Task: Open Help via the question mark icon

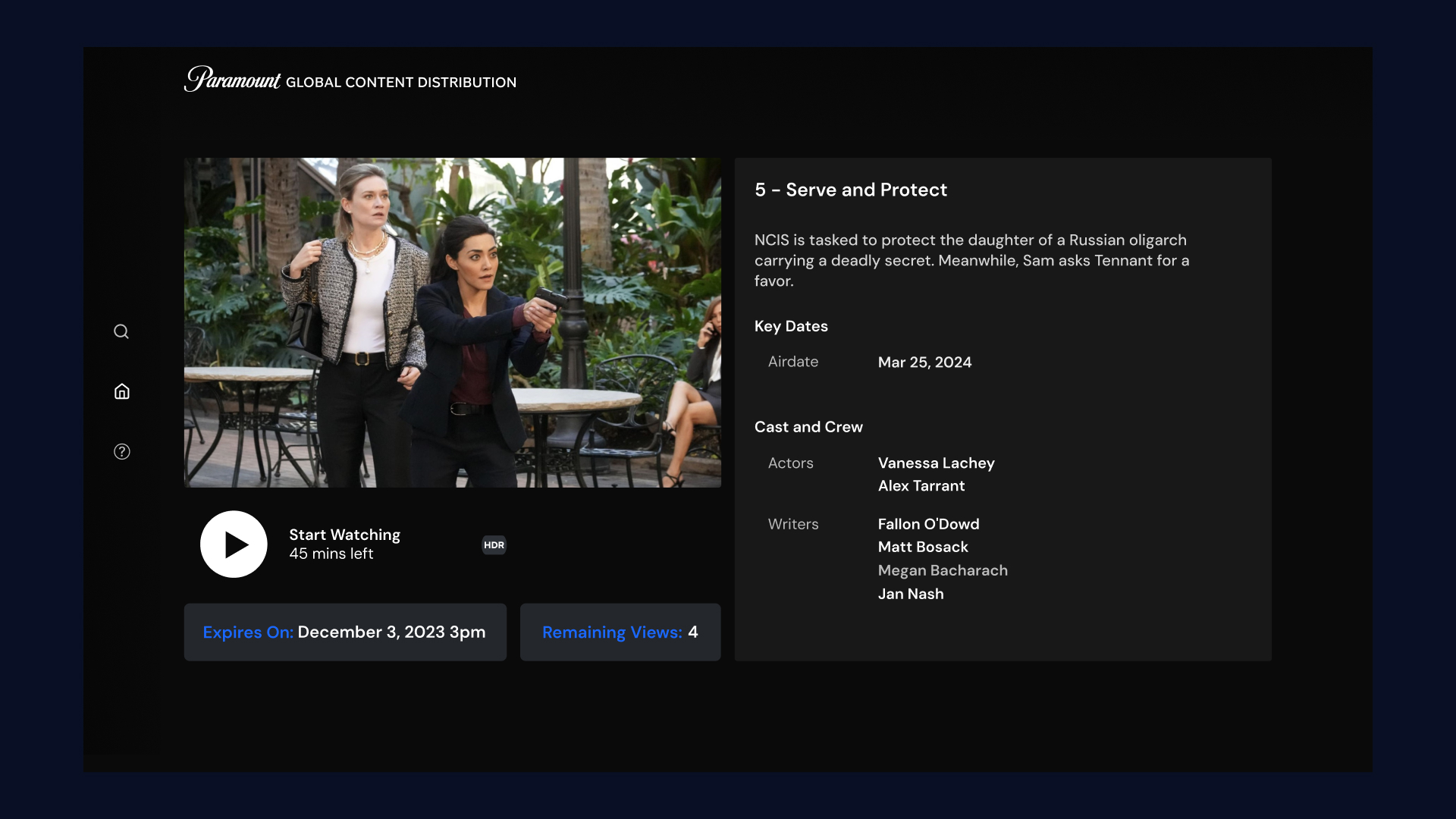Action: [x=121, y=451]
